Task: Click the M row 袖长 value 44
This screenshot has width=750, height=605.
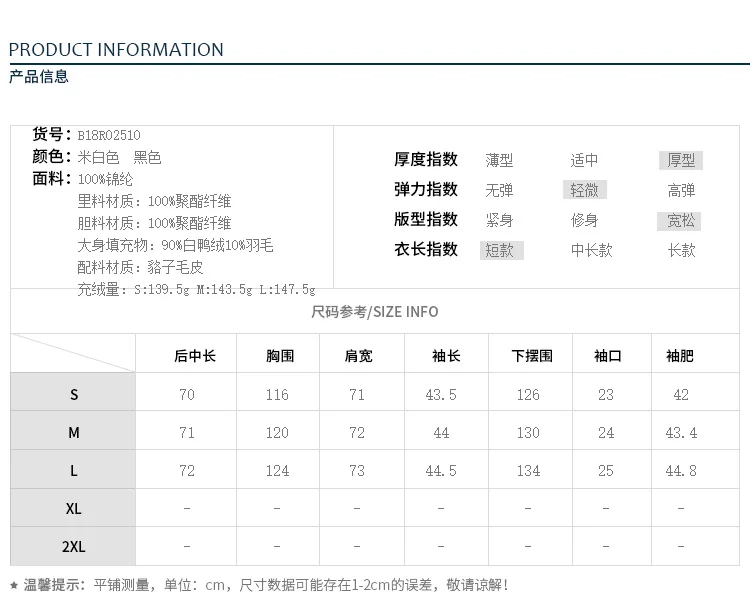Action: pyautogui.click(x=441, y=433)
